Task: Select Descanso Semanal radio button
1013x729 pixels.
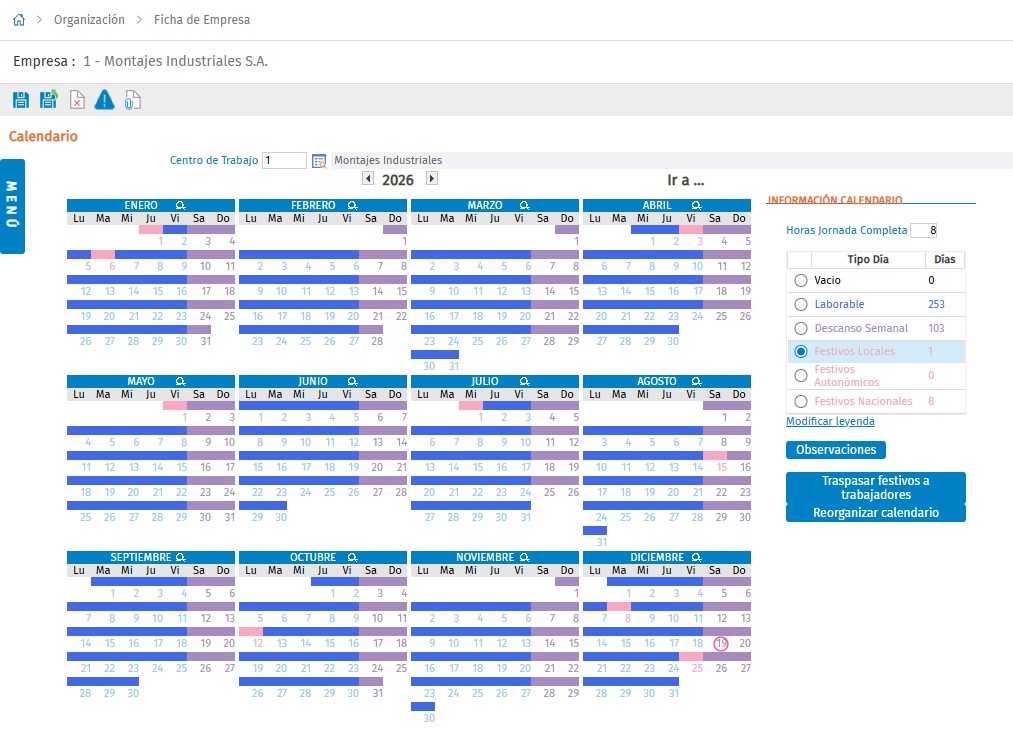Action: (x=800, y=328)
